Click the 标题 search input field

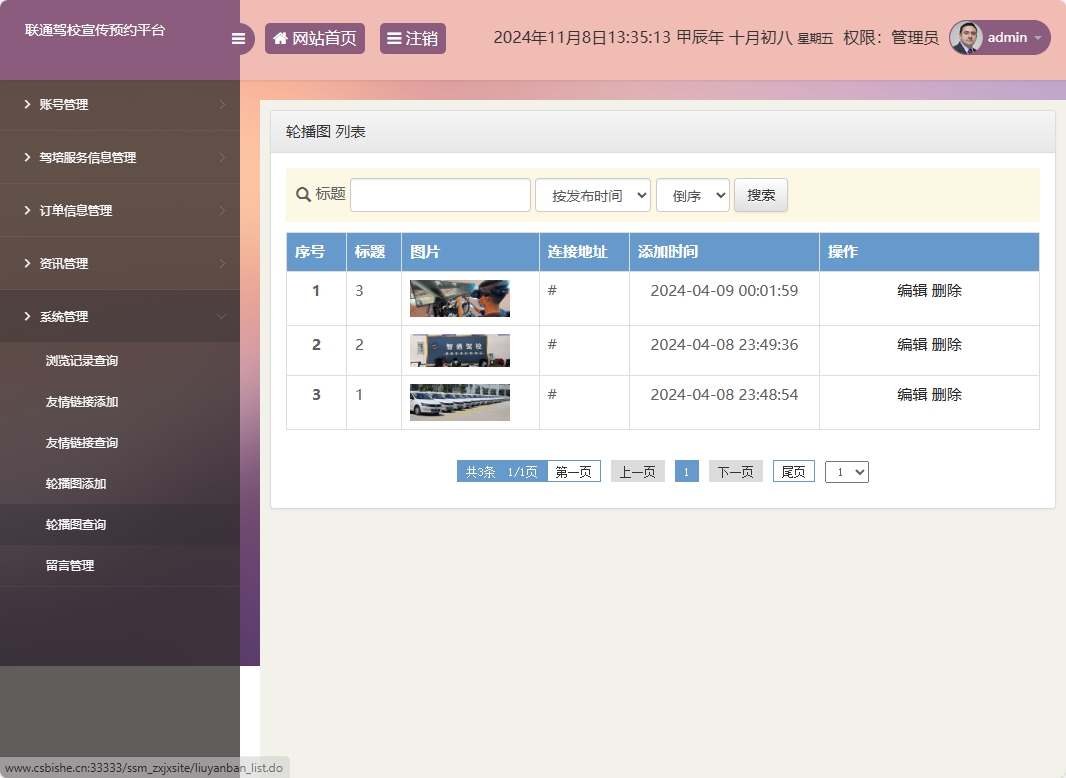click(x=440, y=195)
